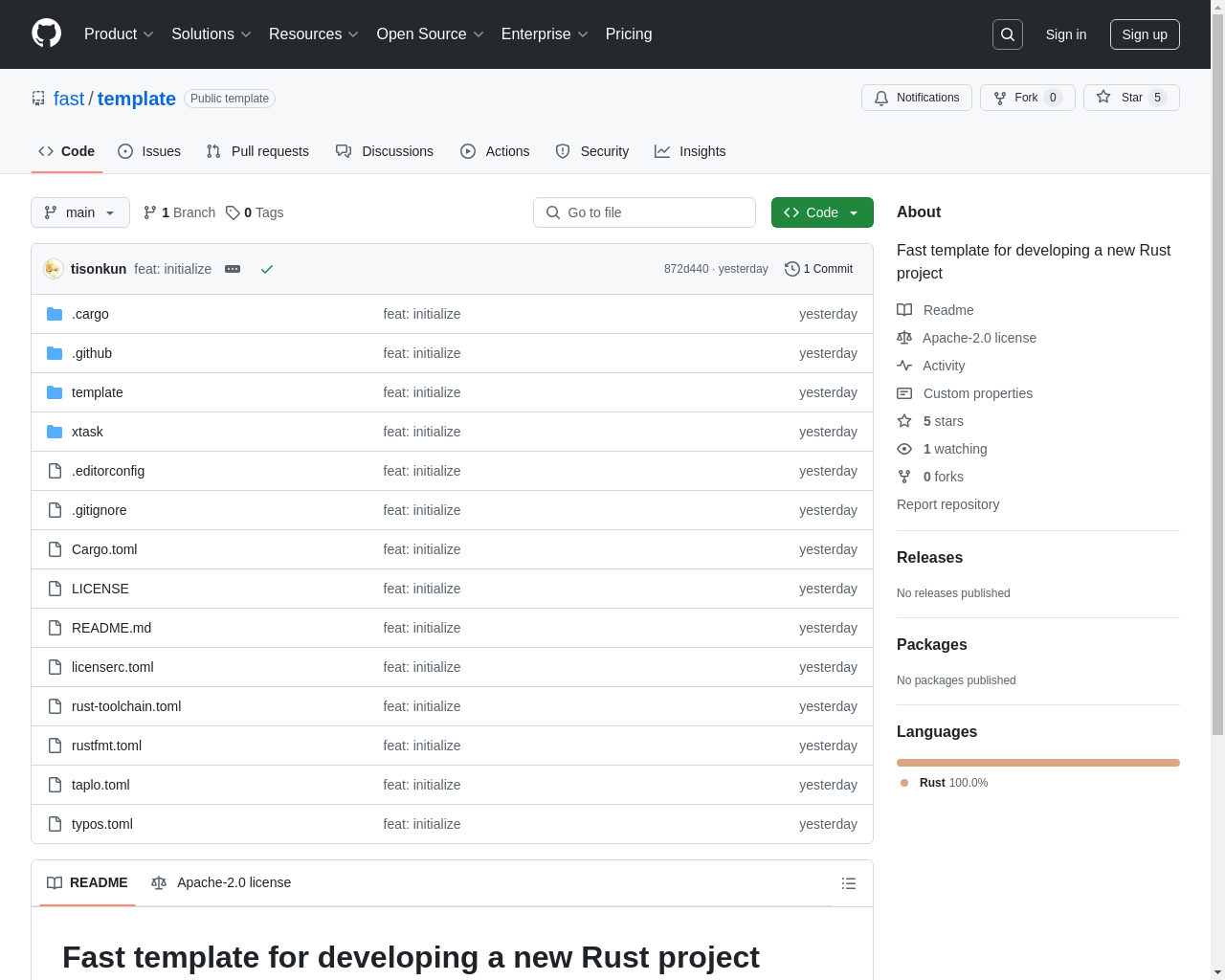Select the Apache-2.0 license tab below file list
The height and width of the screenshot is (980, 1225).
221,882
